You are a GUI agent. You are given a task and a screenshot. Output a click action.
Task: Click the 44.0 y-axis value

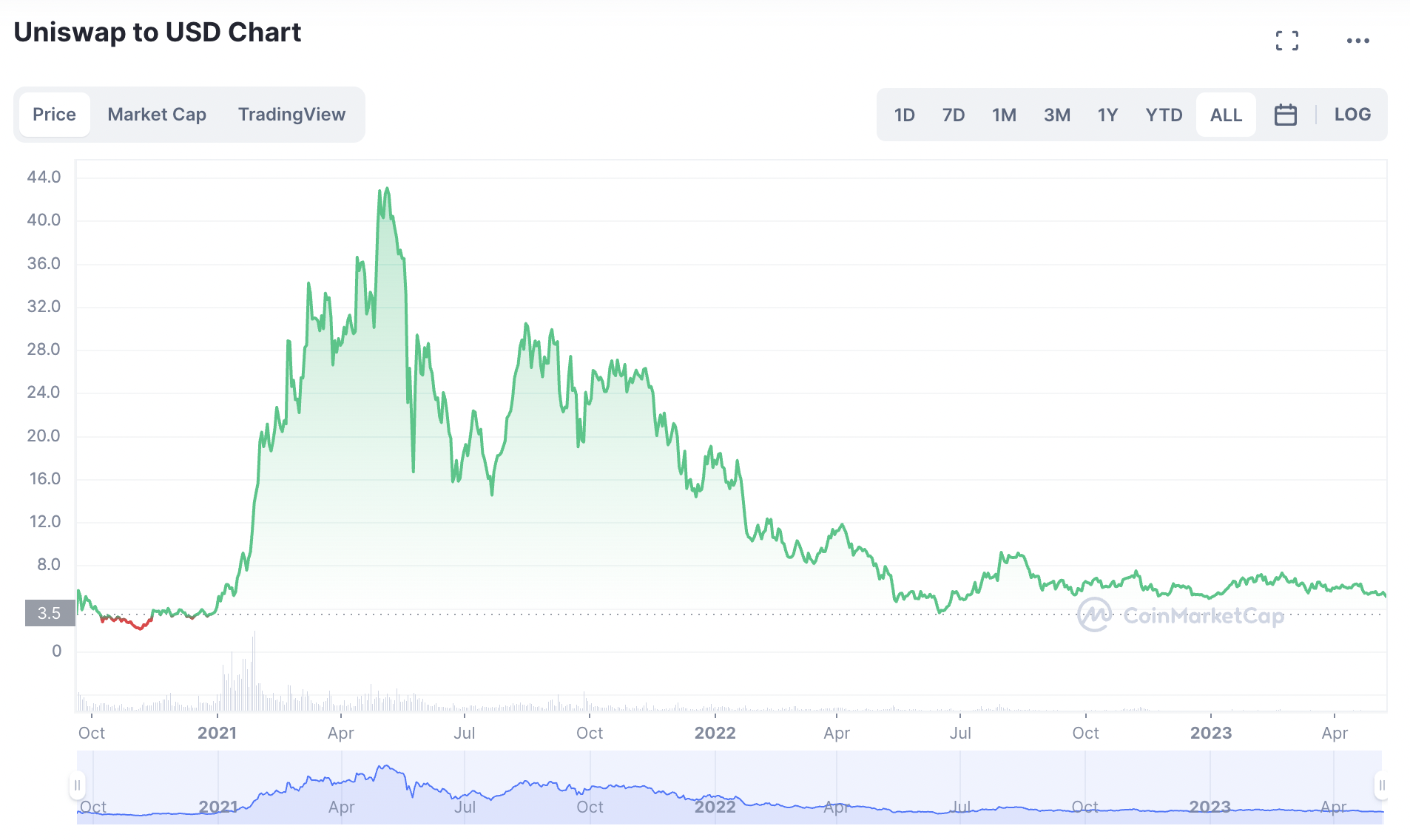(44, 177)
